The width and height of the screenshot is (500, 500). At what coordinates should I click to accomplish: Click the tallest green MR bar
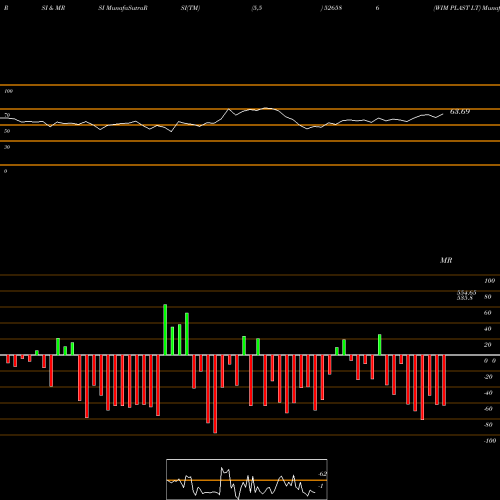165,329
